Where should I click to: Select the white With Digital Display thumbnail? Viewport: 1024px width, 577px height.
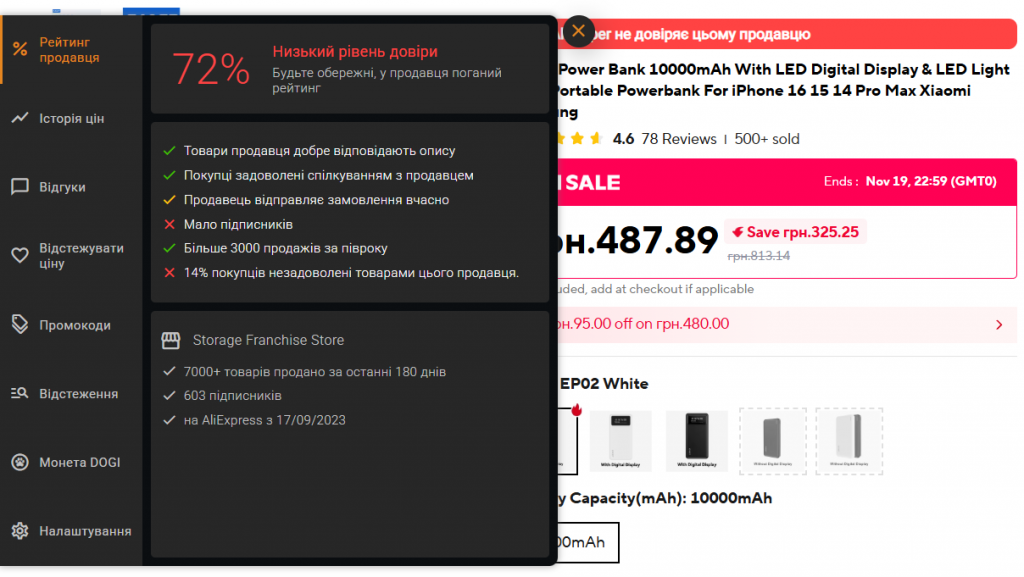click(x=621, y=440)
